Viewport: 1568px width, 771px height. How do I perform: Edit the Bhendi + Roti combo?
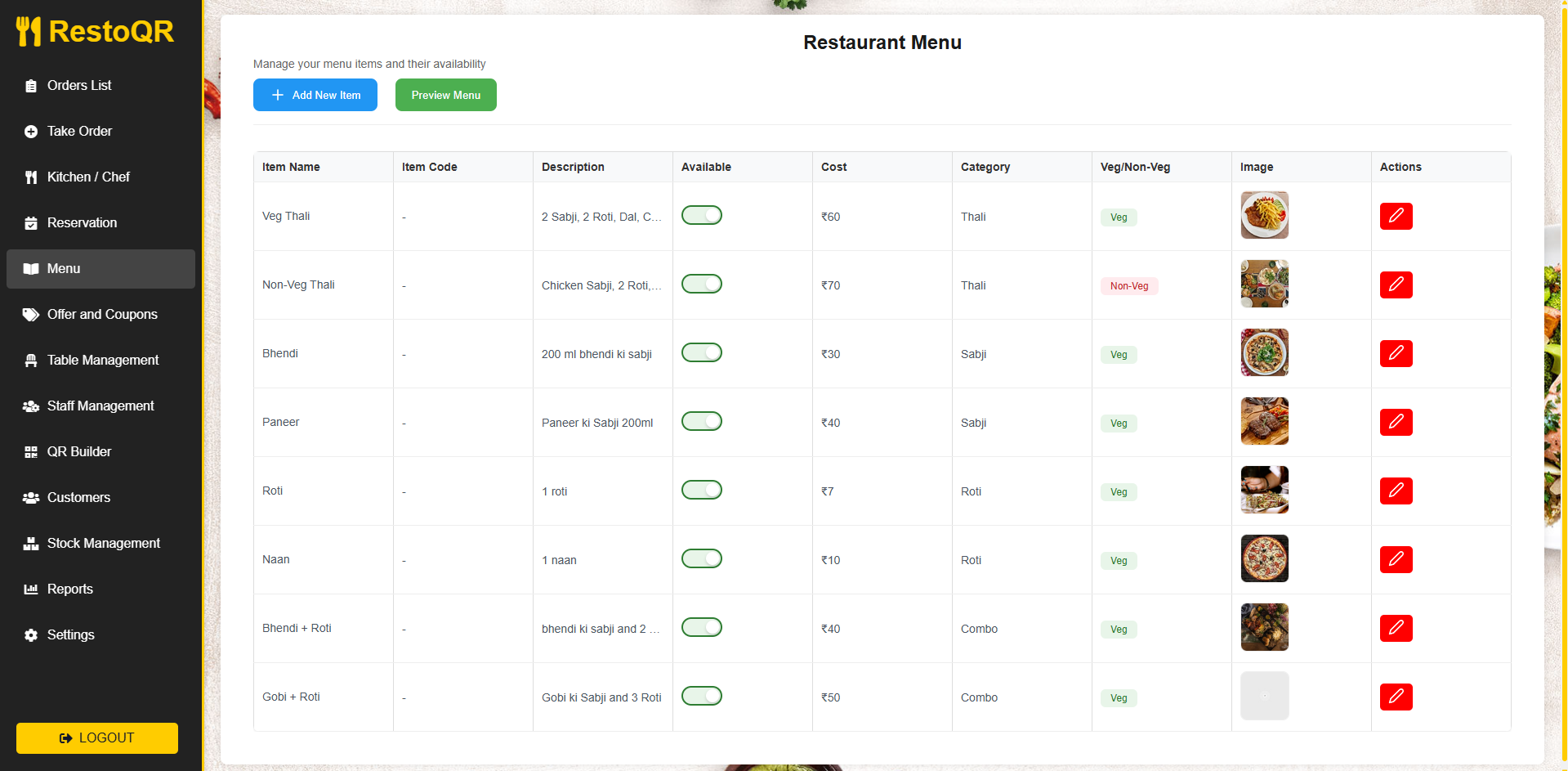coord(1396,628)
